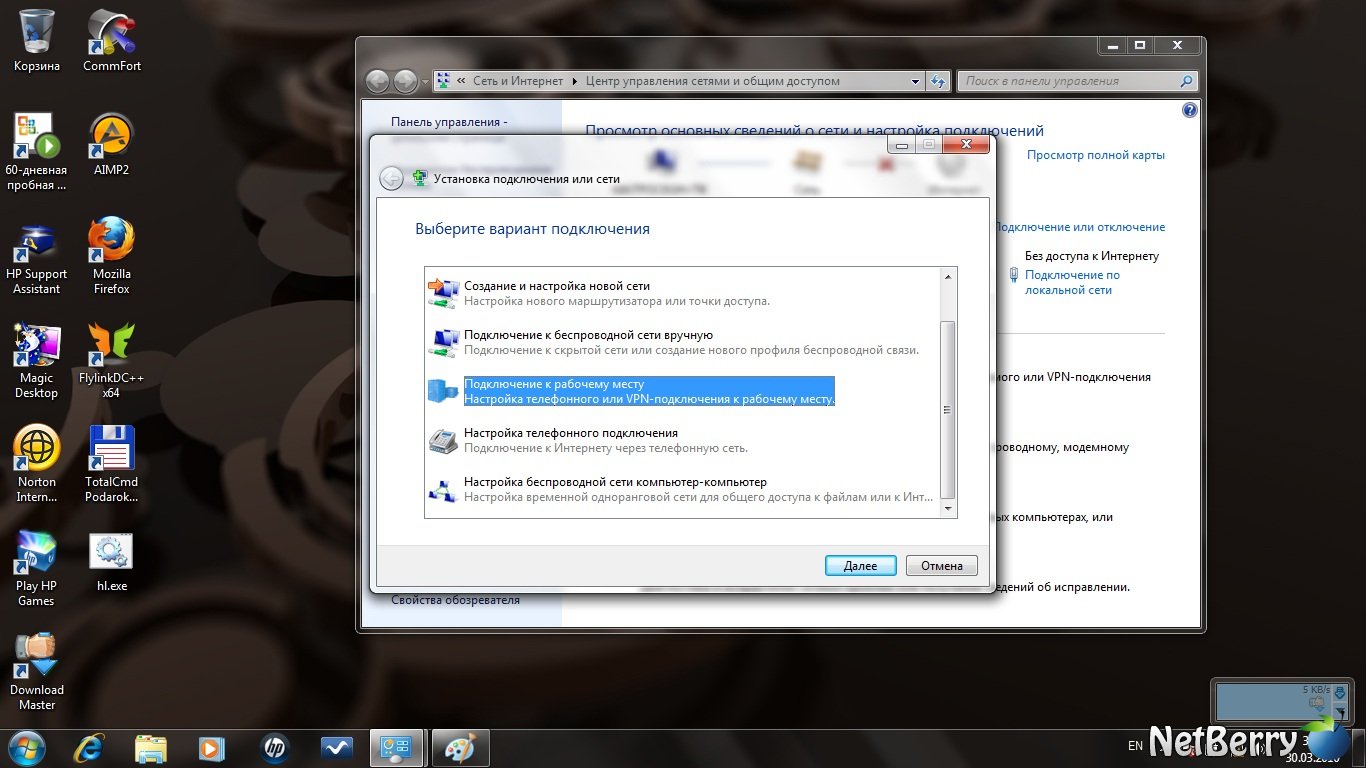
Task: Click the Control Panel window back arrow
Action: pos(377,81)
